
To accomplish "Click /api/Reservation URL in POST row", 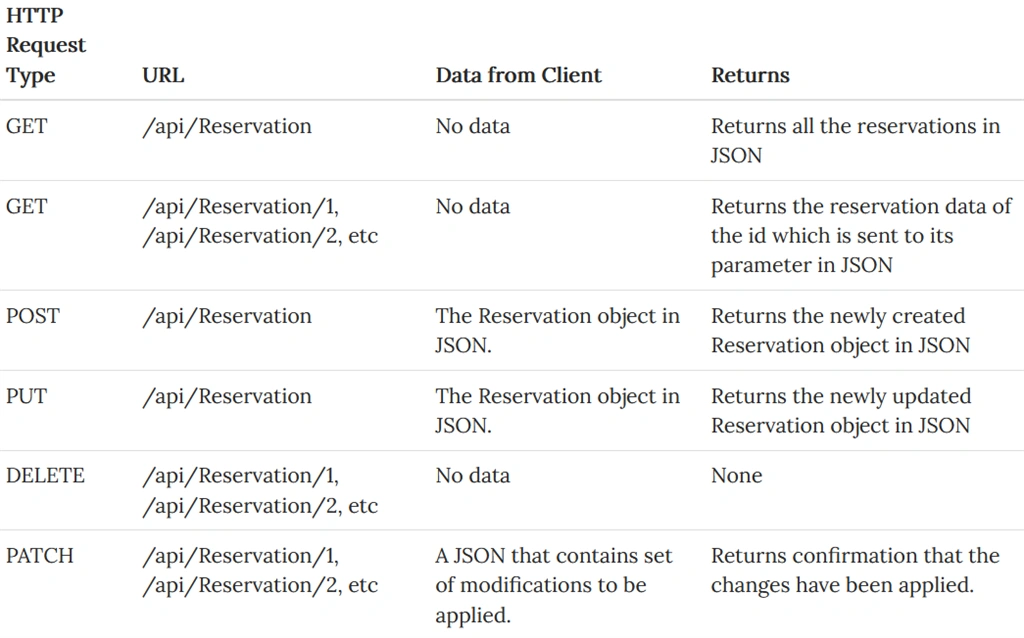I will [x=227, y=316].
